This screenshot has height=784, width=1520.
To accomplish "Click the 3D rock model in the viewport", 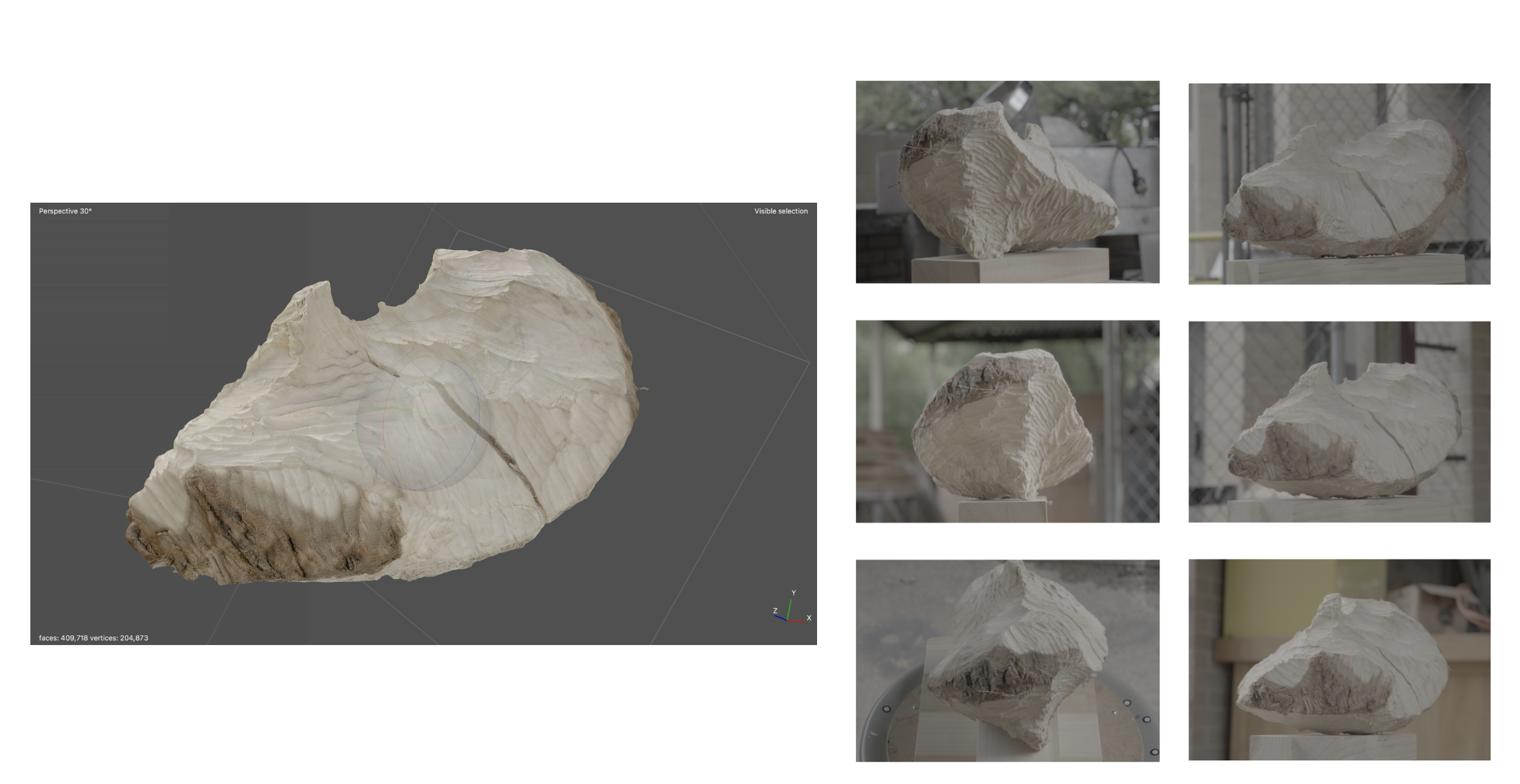I will (x=386, y=416).
